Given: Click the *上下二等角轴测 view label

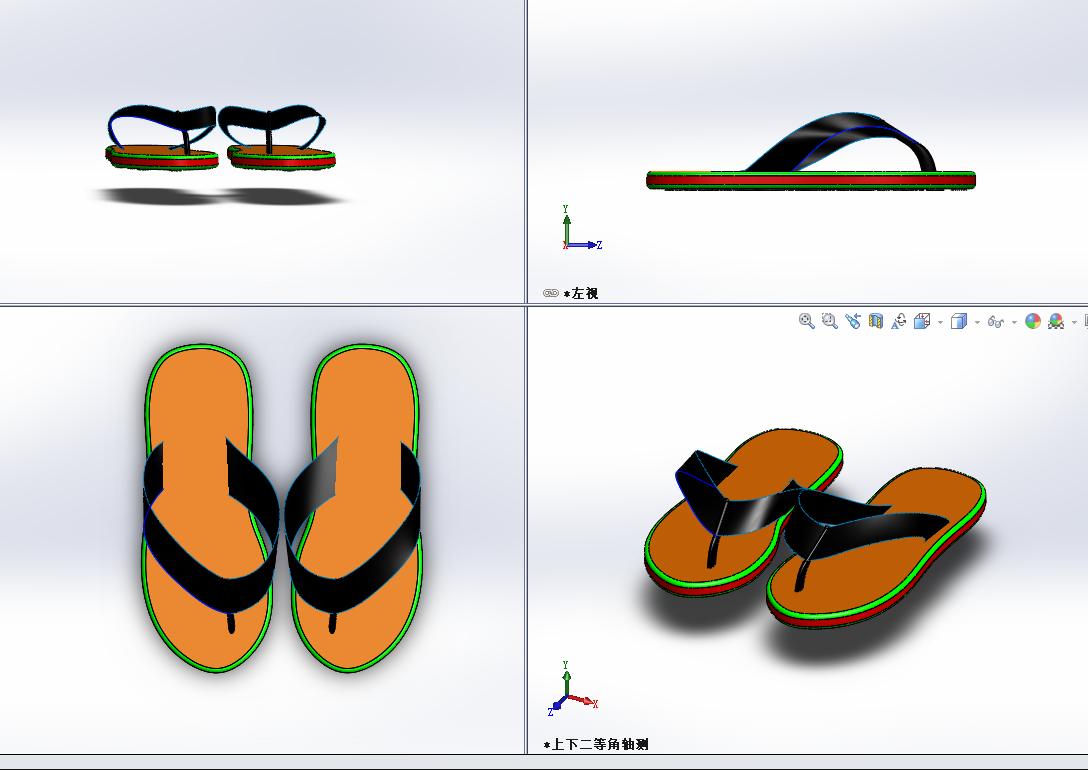Looking at the screenshot, I should point(597,744).
